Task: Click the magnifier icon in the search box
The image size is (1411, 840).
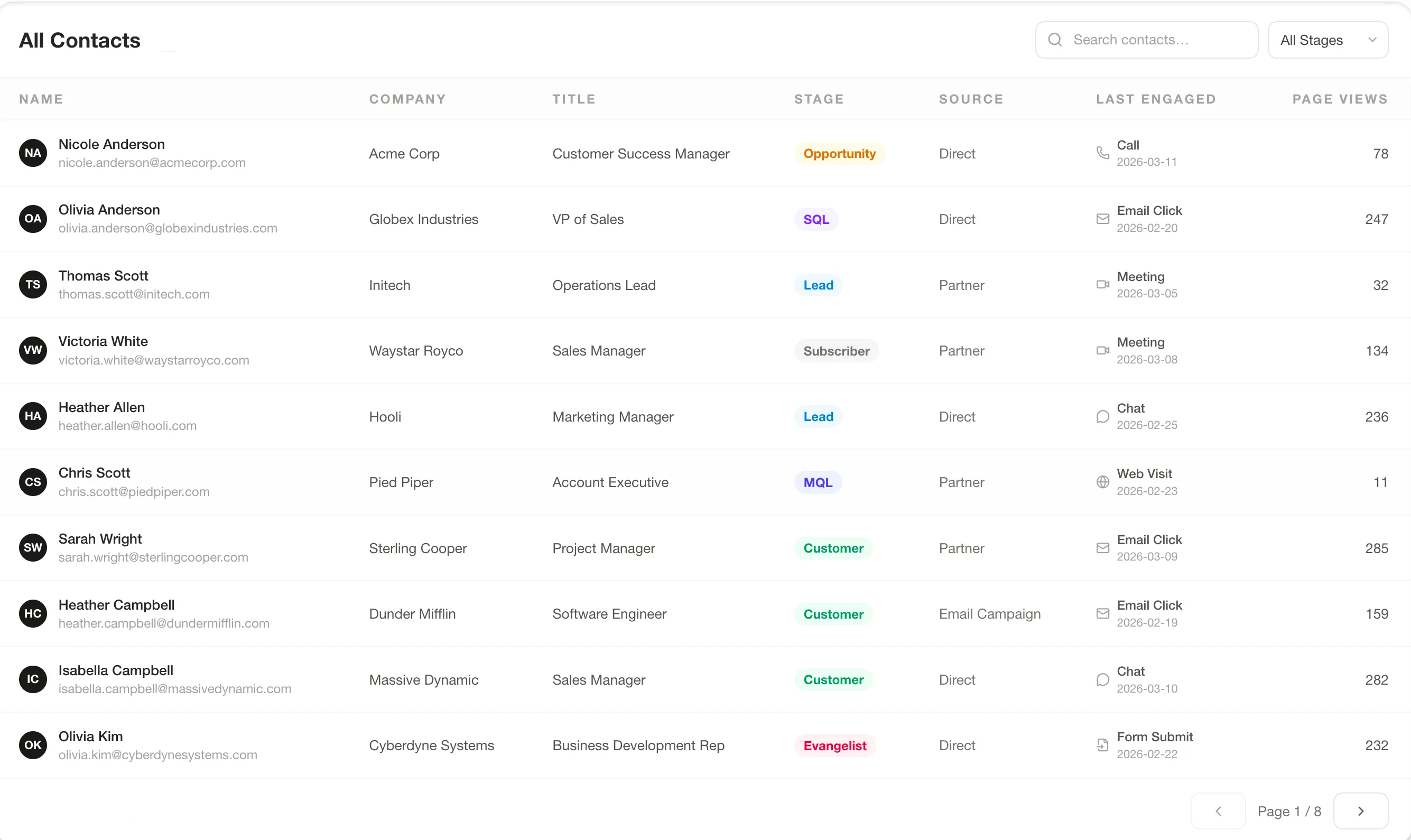Action: click(1055, 40)
